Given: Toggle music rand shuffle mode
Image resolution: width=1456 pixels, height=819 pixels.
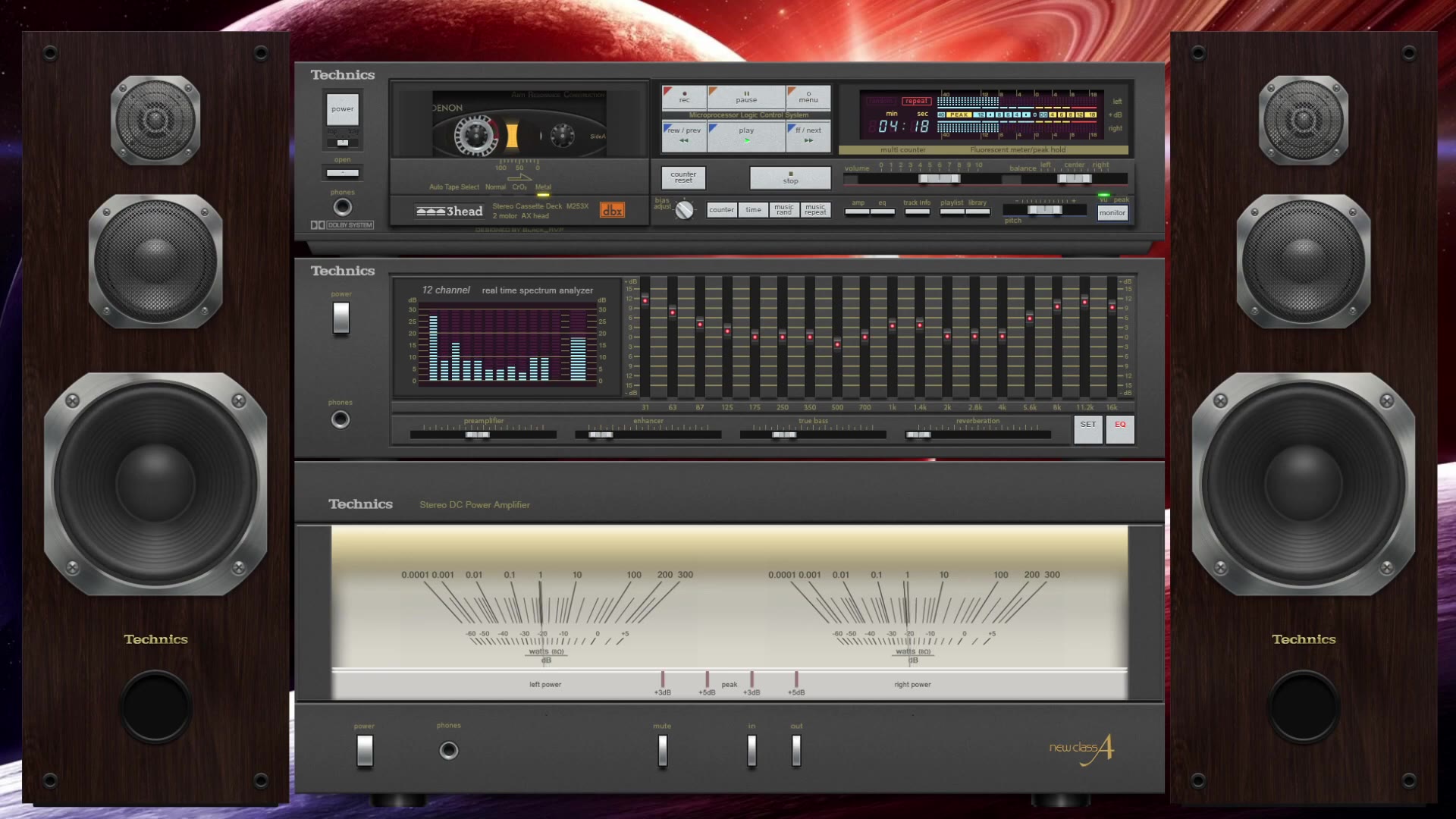Looking at the screenshot, I should pyautogui.click(x=784, y=210).
